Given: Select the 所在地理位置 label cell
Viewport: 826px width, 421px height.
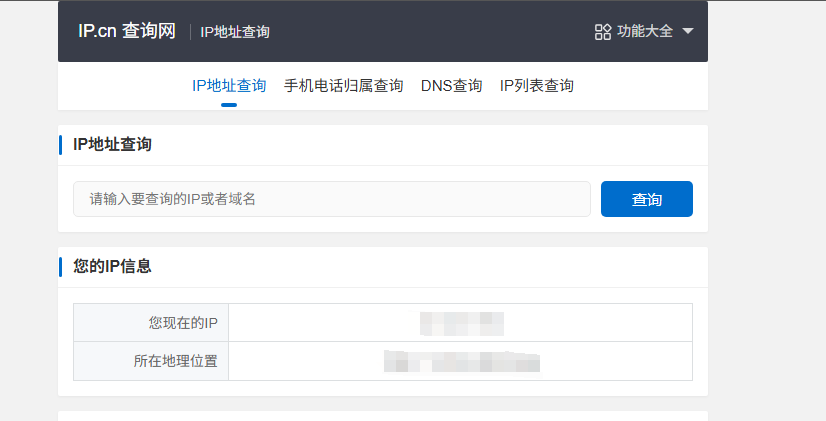Looking at the screenshot, I should pos(151,361).
